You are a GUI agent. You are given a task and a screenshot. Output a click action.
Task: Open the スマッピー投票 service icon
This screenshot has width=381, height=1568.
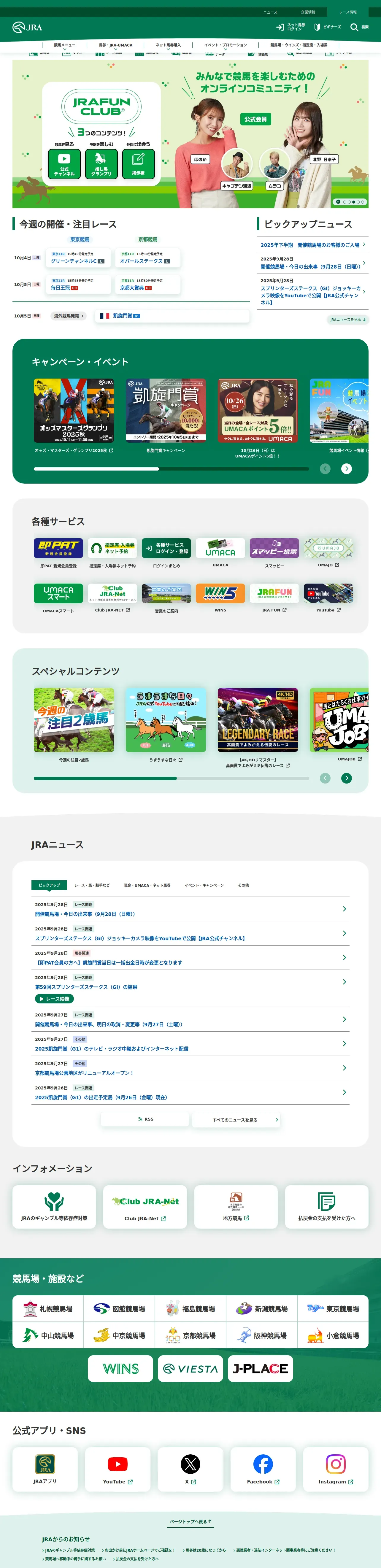pyautogui.click(x=274, y=548)
